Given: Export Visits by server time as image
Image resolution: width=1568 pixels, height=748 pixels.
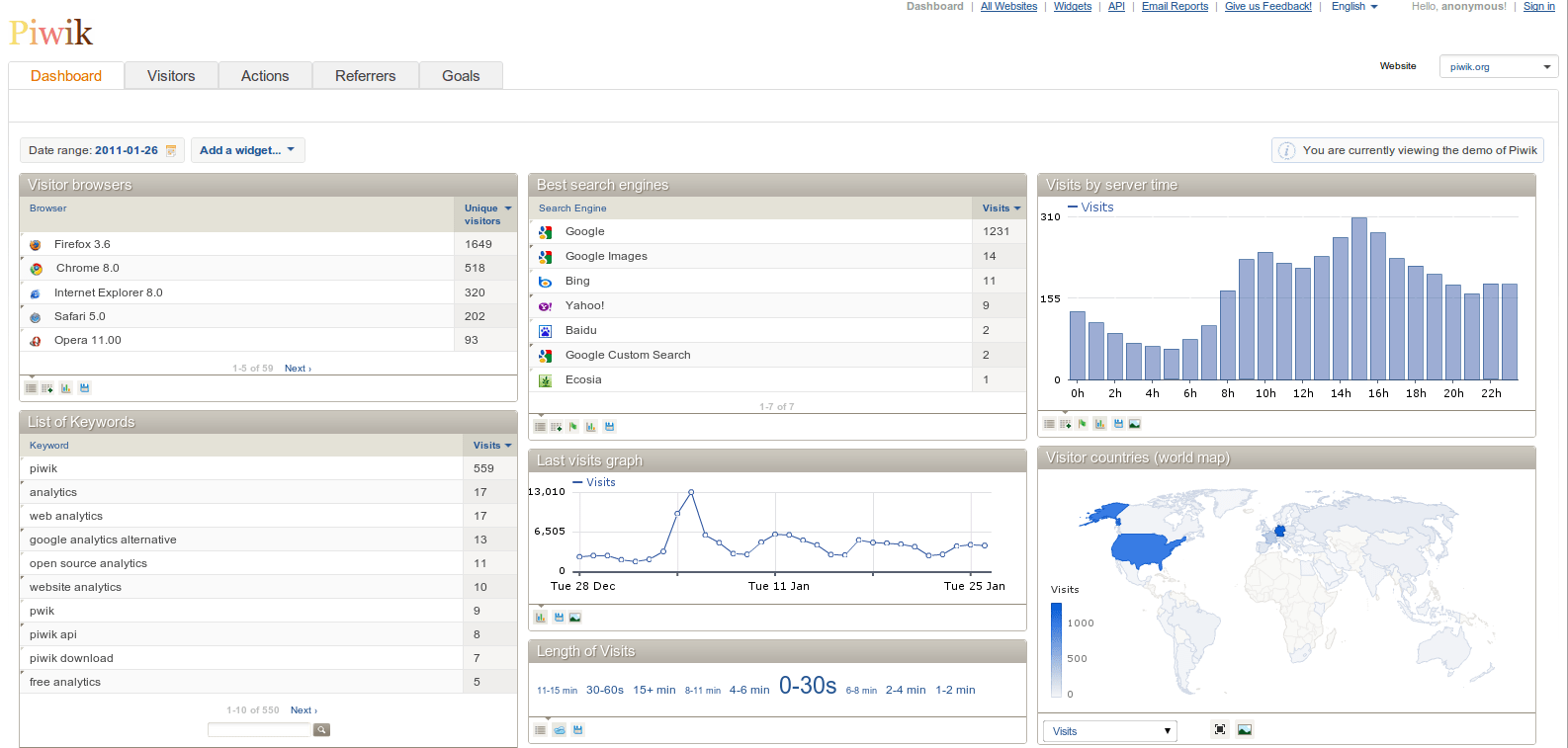Looking at the screenshot, I should click(1135, 424).
